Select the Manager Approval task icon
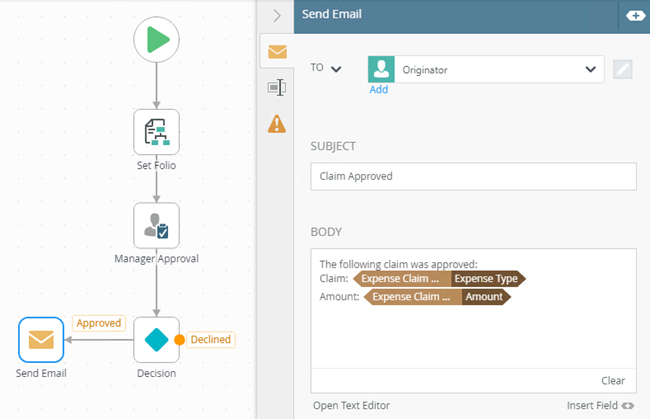 [156, 226]
